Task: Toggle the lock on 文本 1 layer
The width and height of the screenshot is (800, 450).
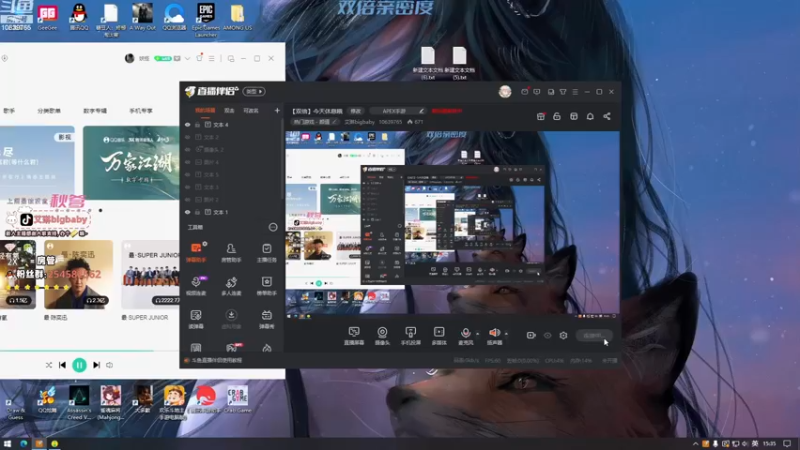Action: coord(197,212)
